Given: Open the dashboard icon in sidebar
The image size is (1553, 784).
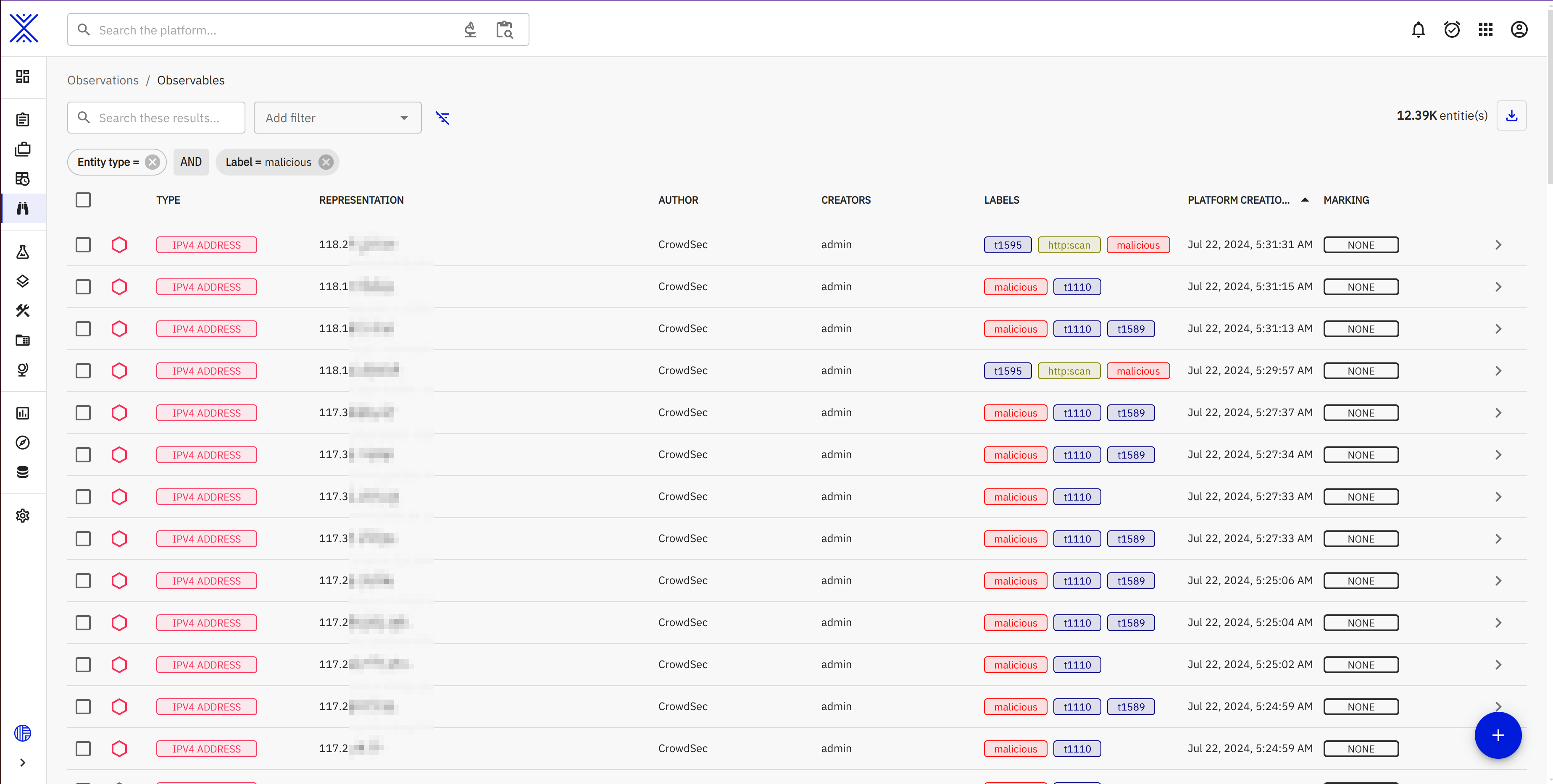Looking at the screenshot, I should pyautogui.click(x=23, y=76).
